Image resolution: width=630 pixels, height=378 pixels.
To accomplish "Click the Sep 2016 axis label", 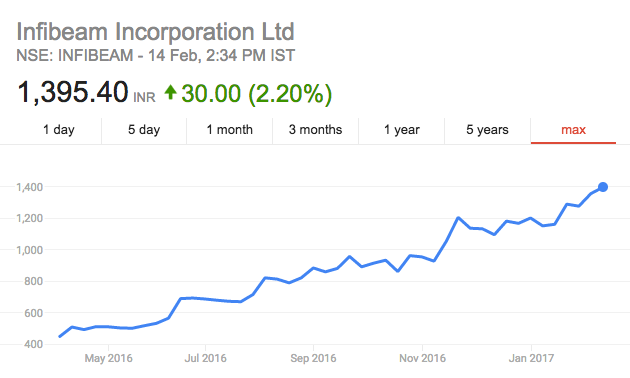I will point(313,358).
